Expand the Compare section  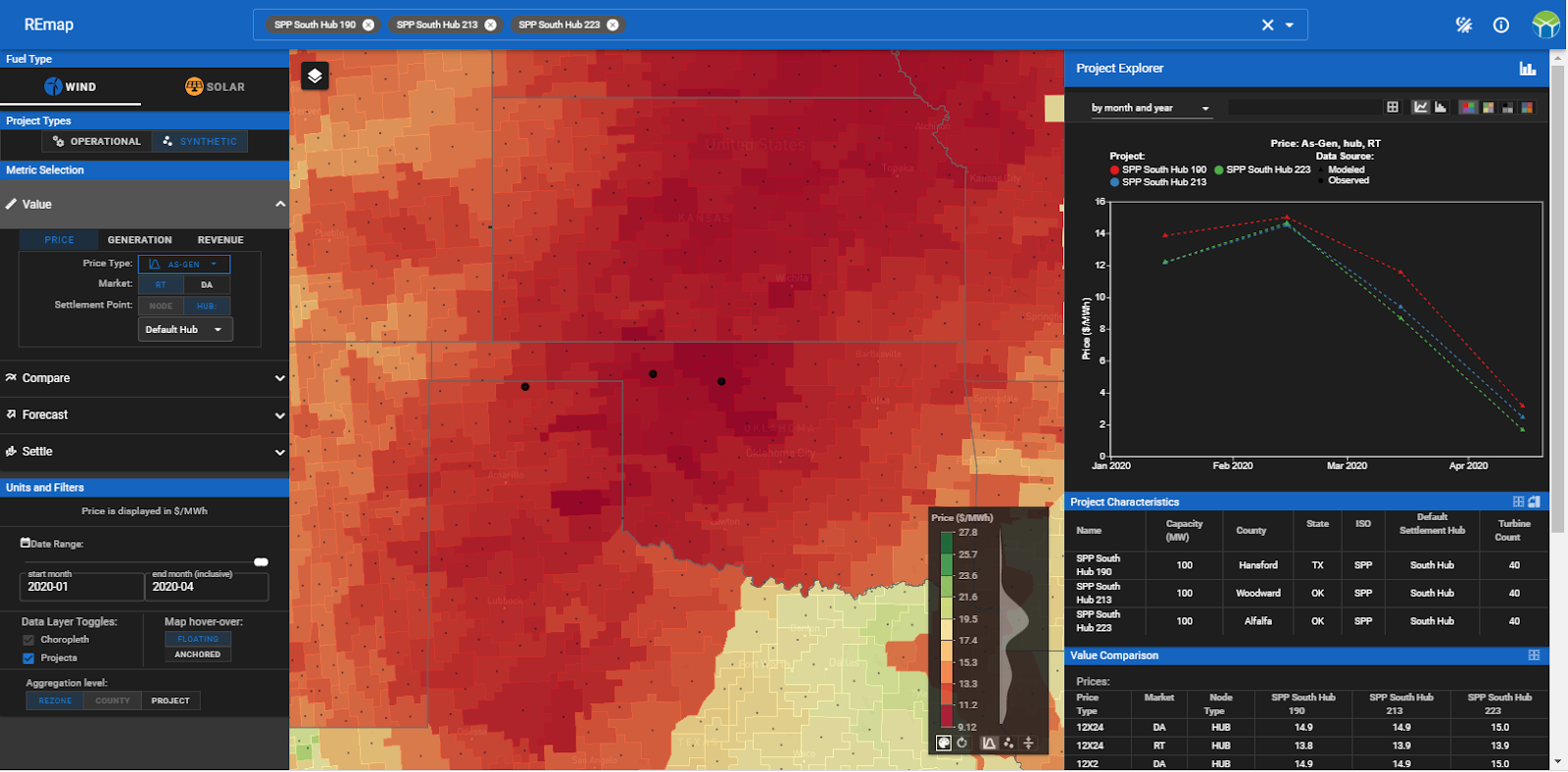(144, 378)
